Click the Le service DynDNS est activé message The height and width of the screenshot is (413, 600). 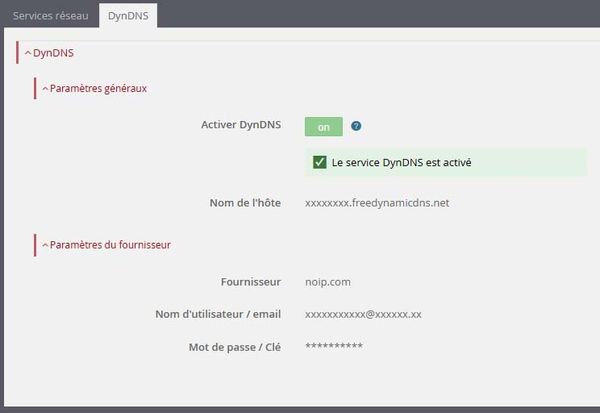[401, 162]
